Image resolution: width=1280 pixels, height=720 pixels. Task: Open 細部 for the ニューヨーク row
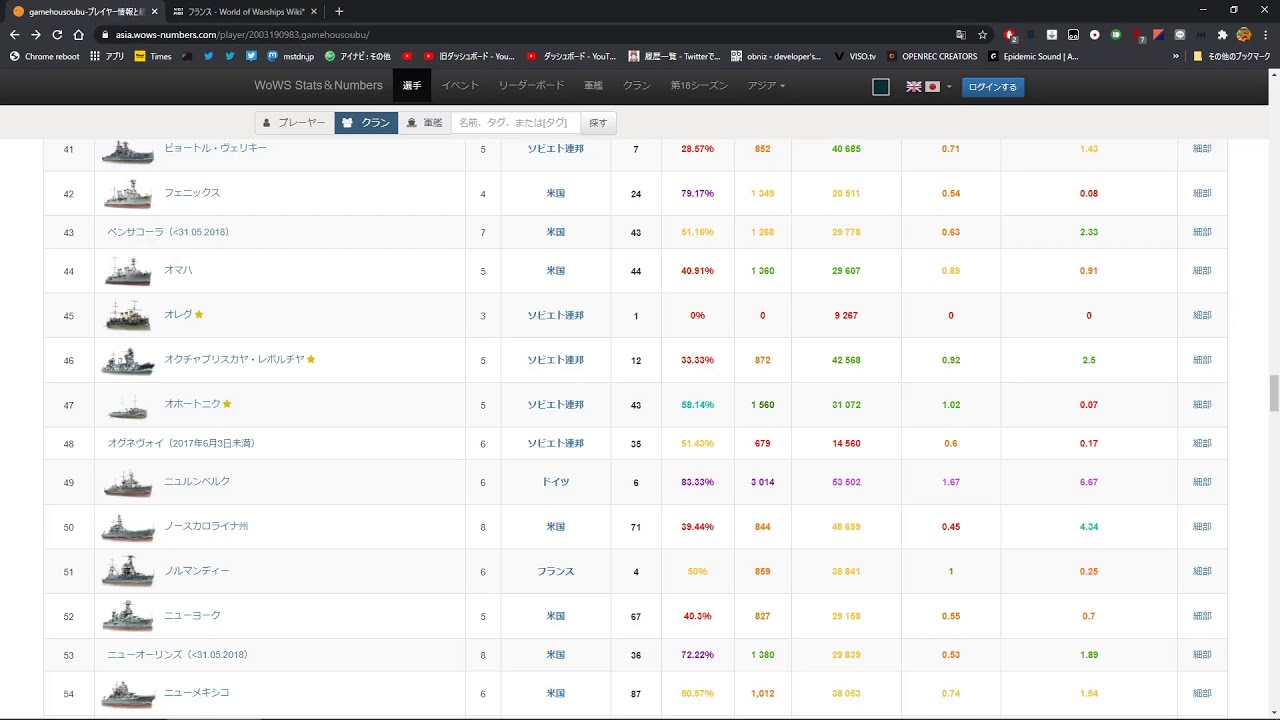(x=1202, y=616)
